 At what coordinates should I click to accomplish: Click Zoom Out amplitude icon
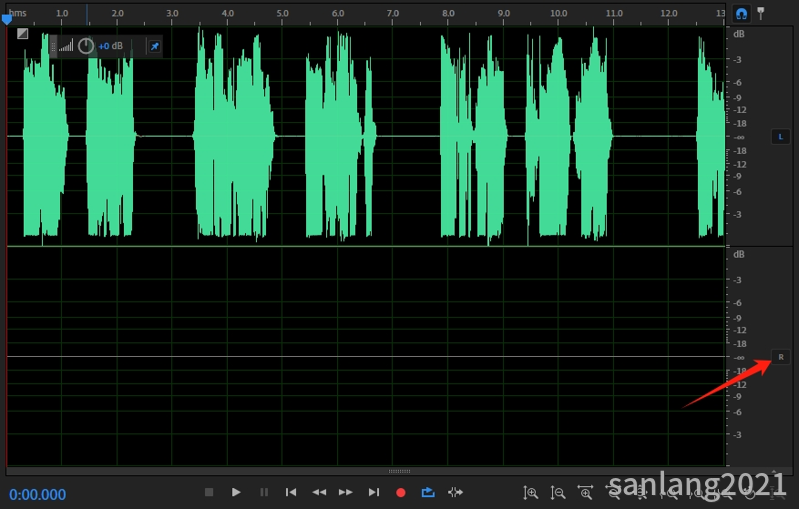558,492
